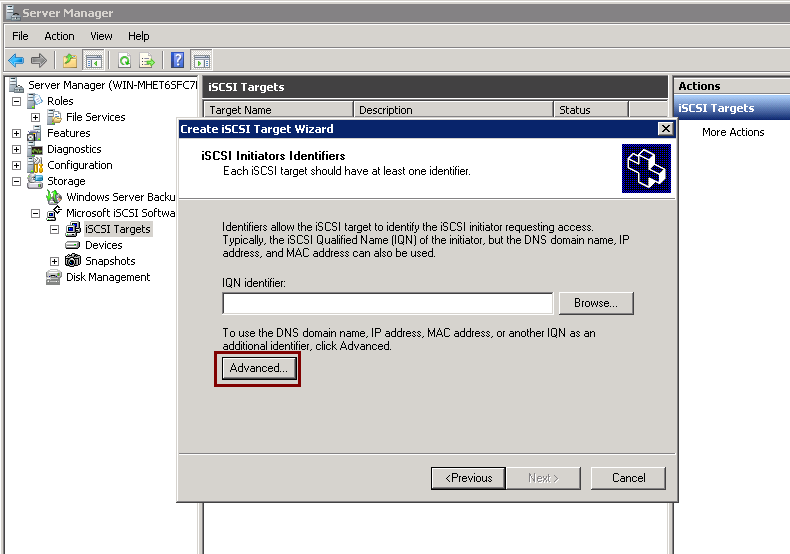The image size is (790, 554).
Task: Click the Show/Hide Console Tree icon
Action: tap(94, 60)
